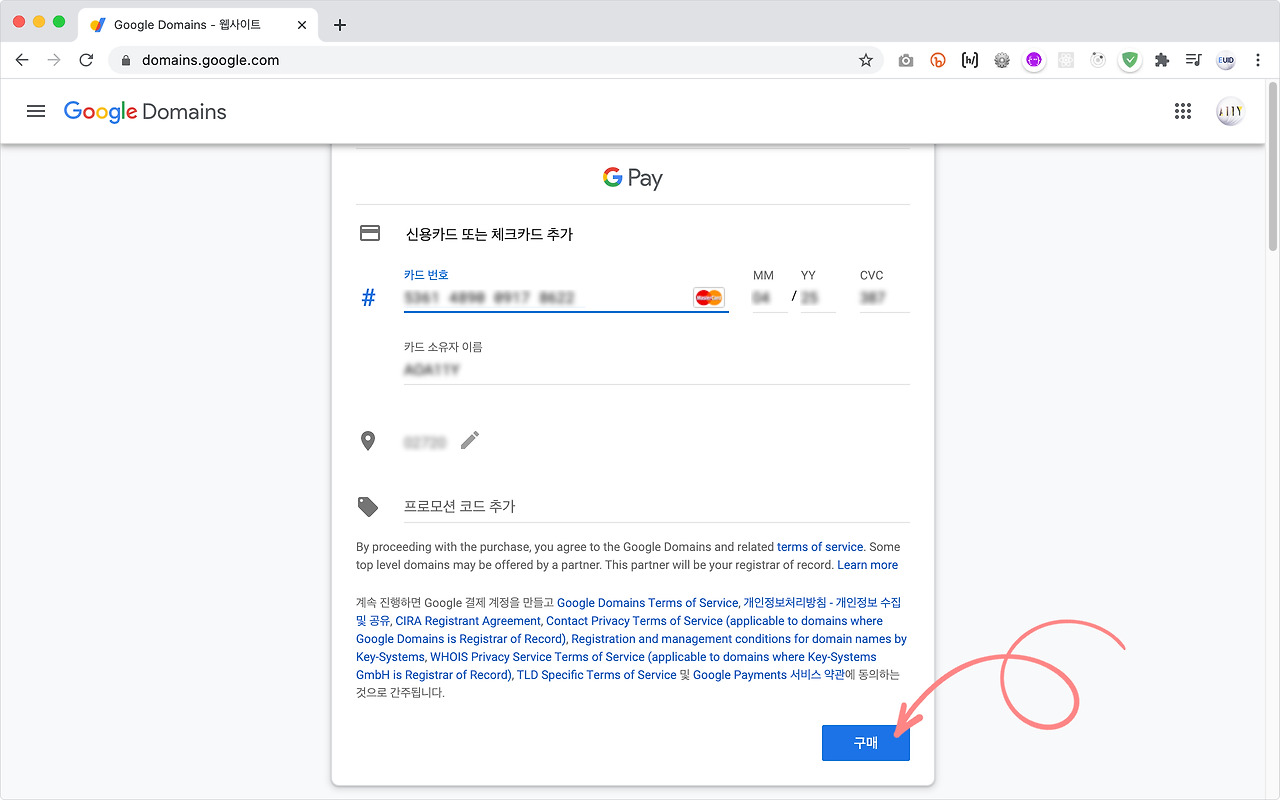This screenshot has height=800, width=1280.
Task: Click the 프로모션 코드 추가 field
Action: [656, 506]
